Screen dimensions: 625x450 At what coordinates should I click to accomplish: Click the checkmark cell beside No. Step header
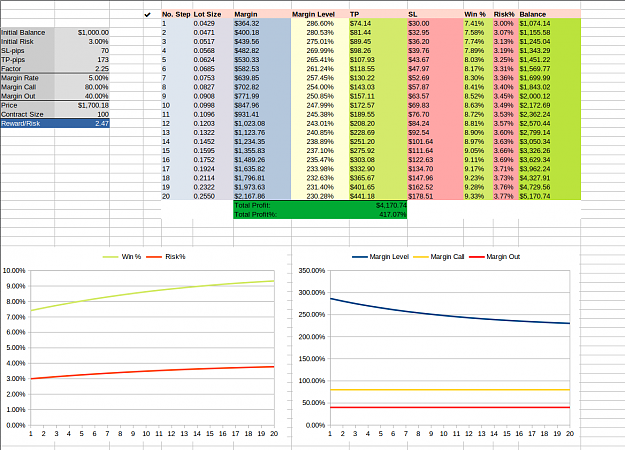147,14
